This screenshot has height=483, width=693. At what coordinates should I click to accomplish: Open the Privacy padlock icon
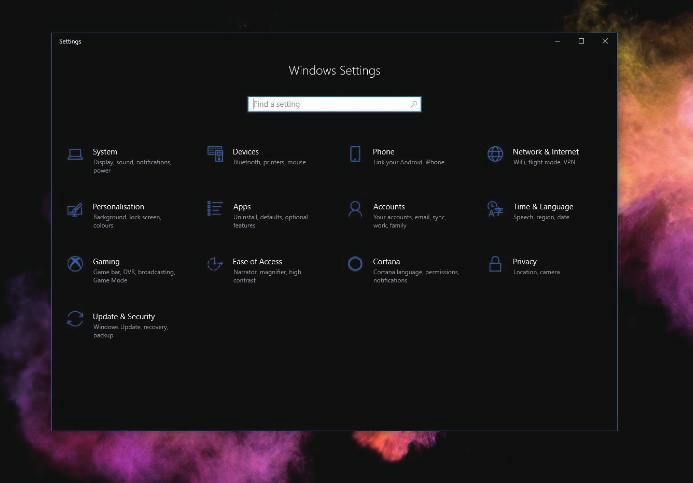[x=495, y=264]
